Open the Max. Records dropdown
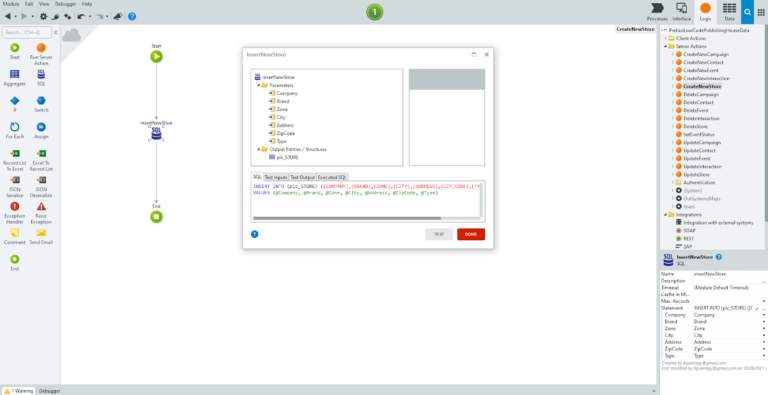 point(764,301)
